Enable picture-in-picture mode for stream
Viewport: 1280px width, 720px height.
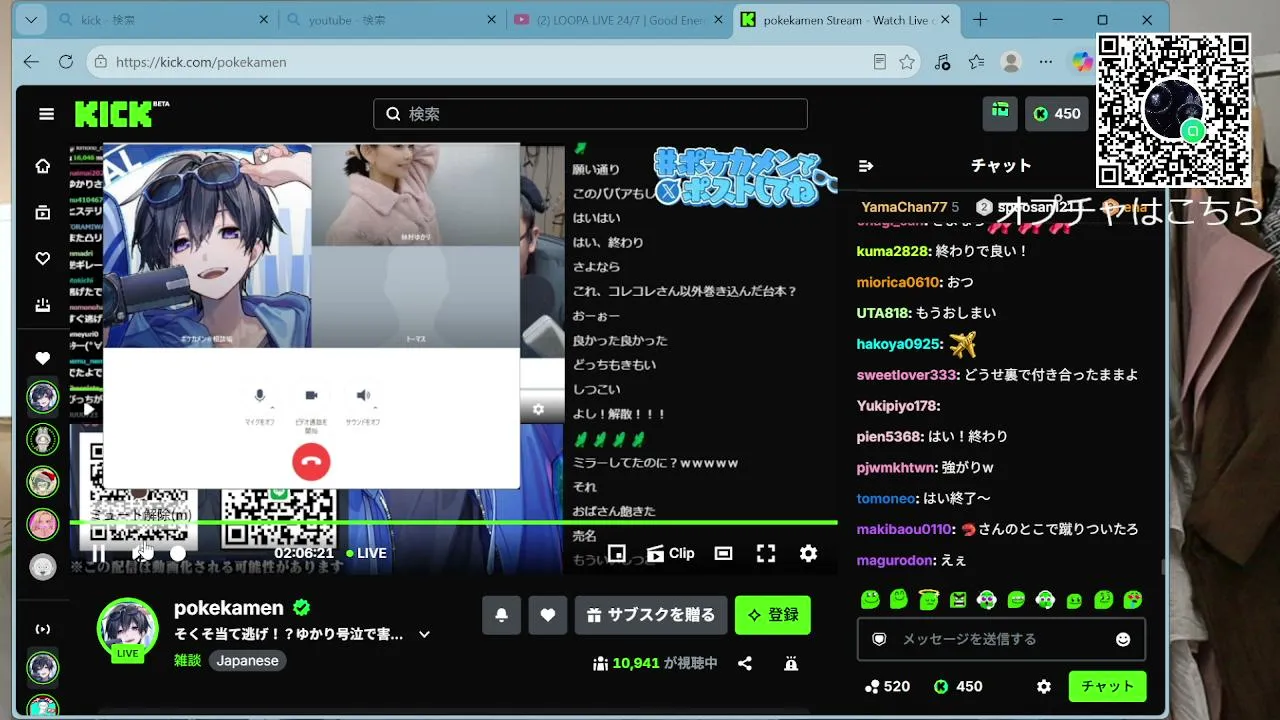[617, 553]
